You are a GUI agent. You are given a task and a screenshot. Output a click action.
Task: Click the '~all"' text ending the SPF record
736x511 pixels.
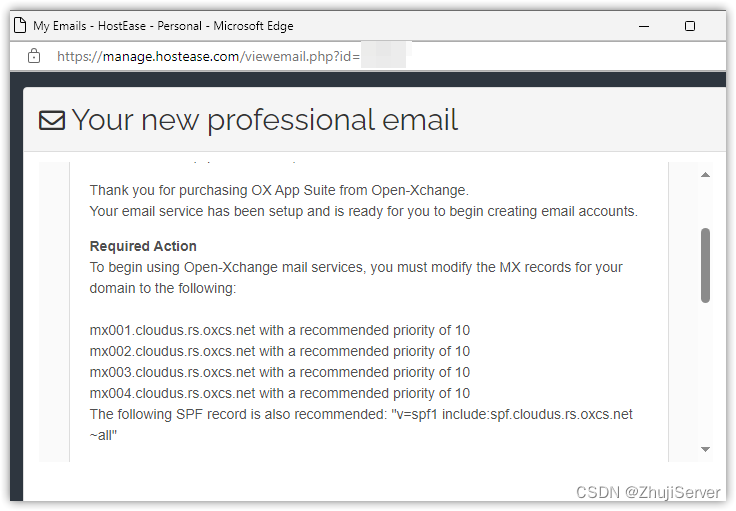(103, 435)
